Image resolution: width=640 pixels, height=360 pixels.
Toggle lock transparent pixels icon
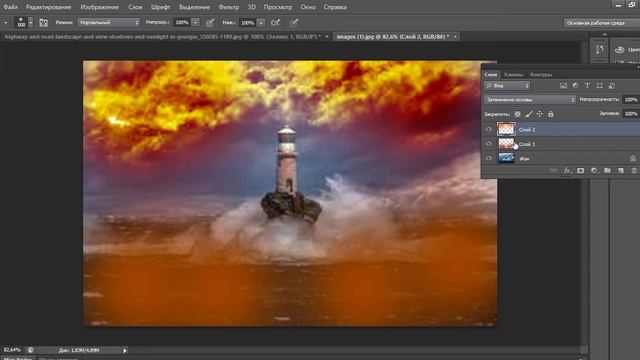point(517,114)
